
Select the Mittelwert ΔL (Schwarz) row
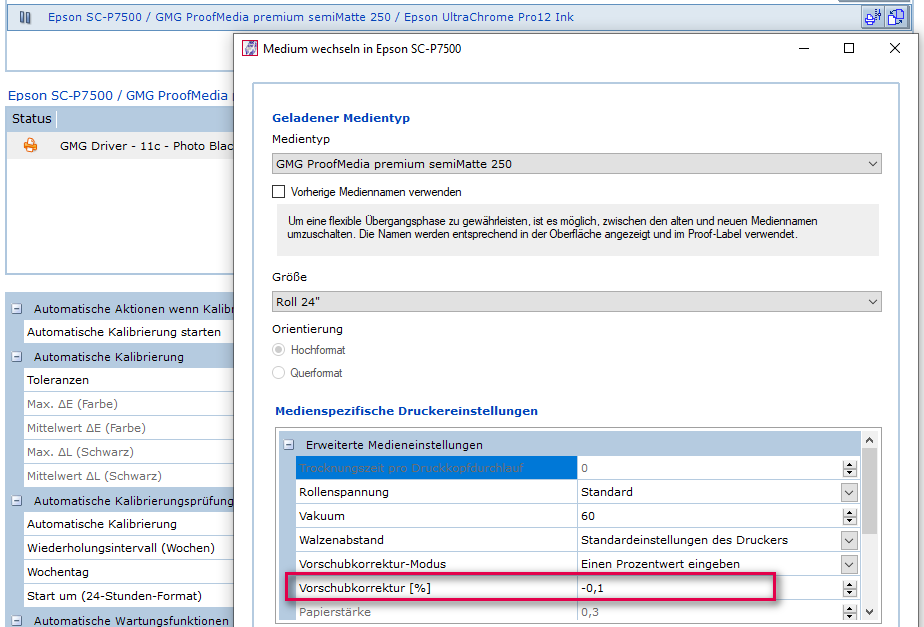pyautogui.click(x=129, y=476)
